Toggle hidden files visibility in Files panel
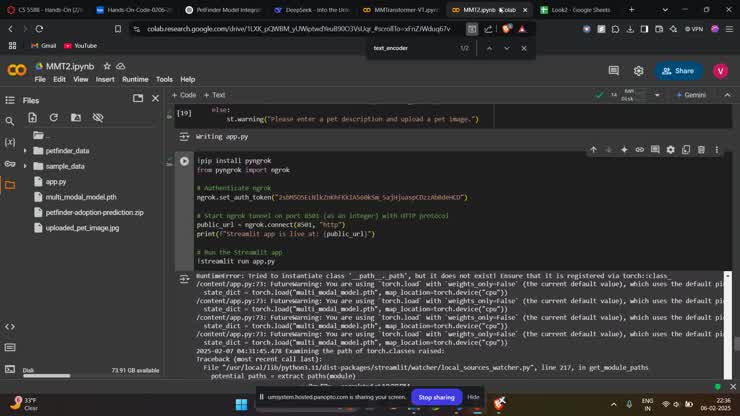Viewport: 740px width, 416px height. click(x=98, y=118)
